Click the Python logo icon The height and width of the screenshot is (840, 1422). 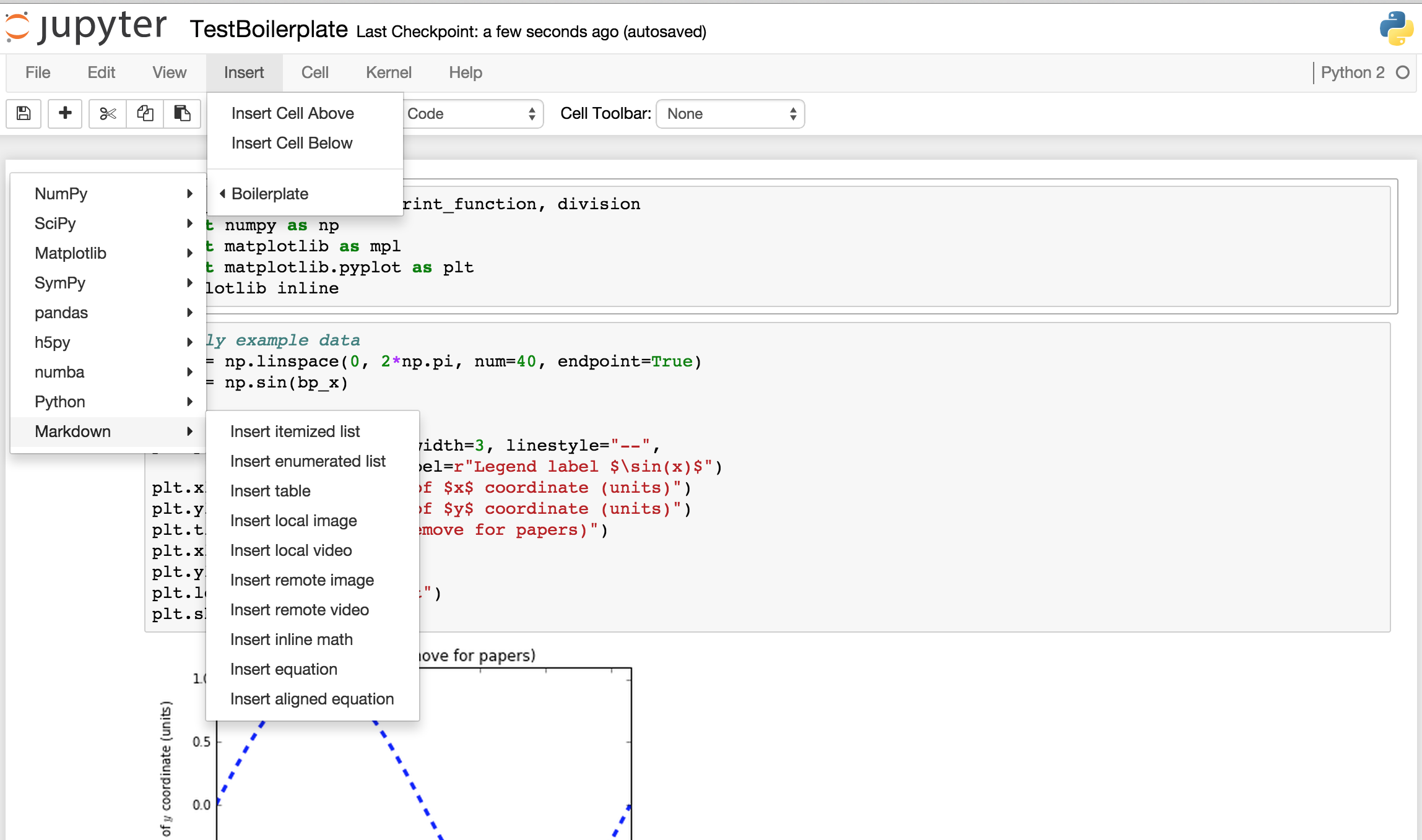(1396, 28)
